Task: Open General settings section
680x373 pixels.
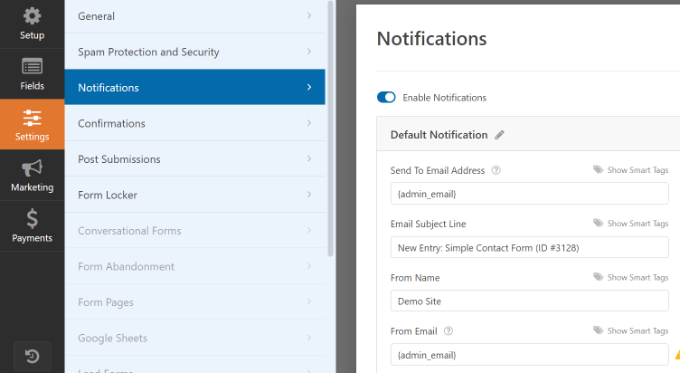Action: (x=195, y=16)
